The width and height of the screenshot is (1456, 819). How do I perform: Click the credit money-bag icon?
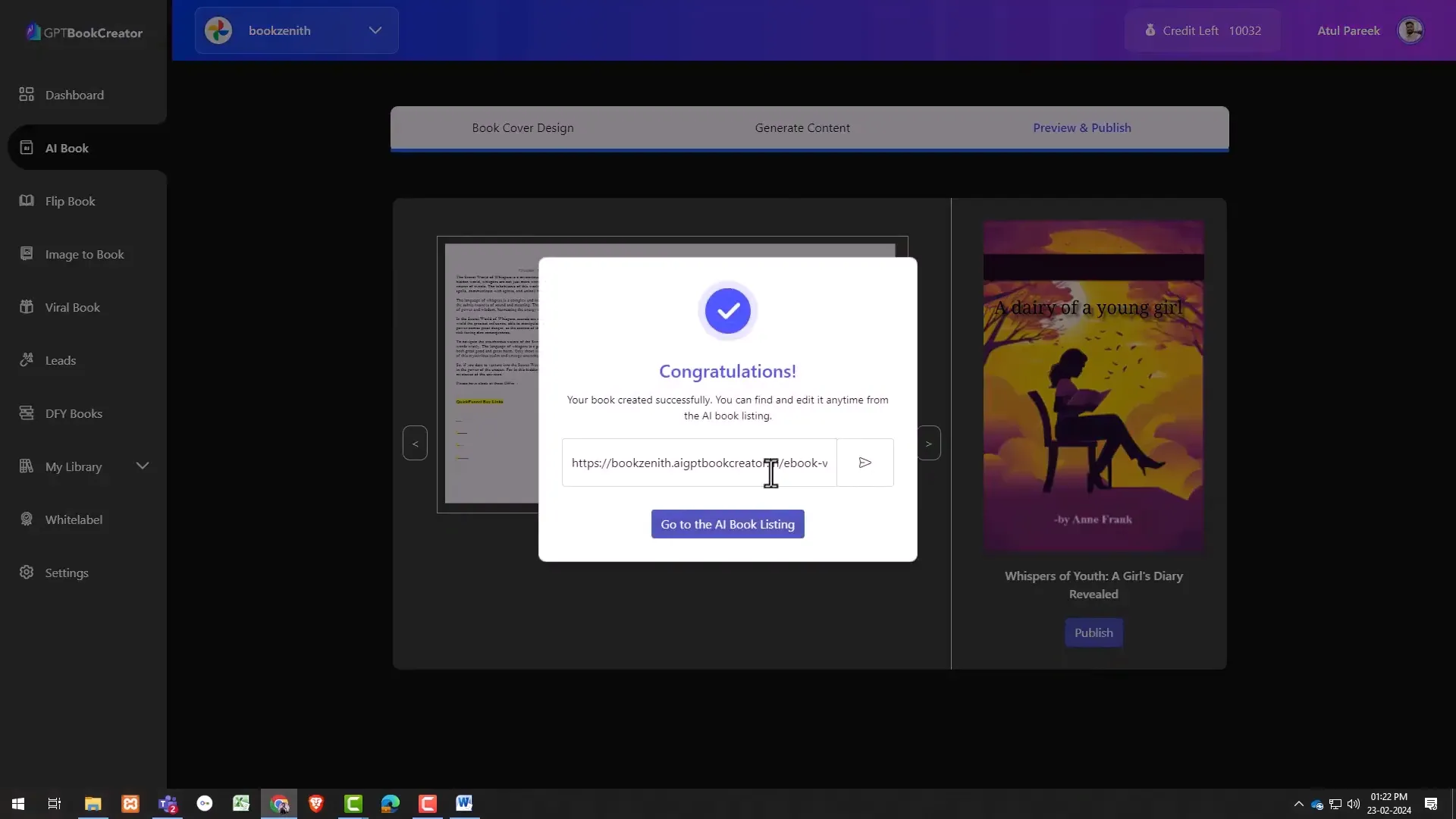pos(1150,30)
